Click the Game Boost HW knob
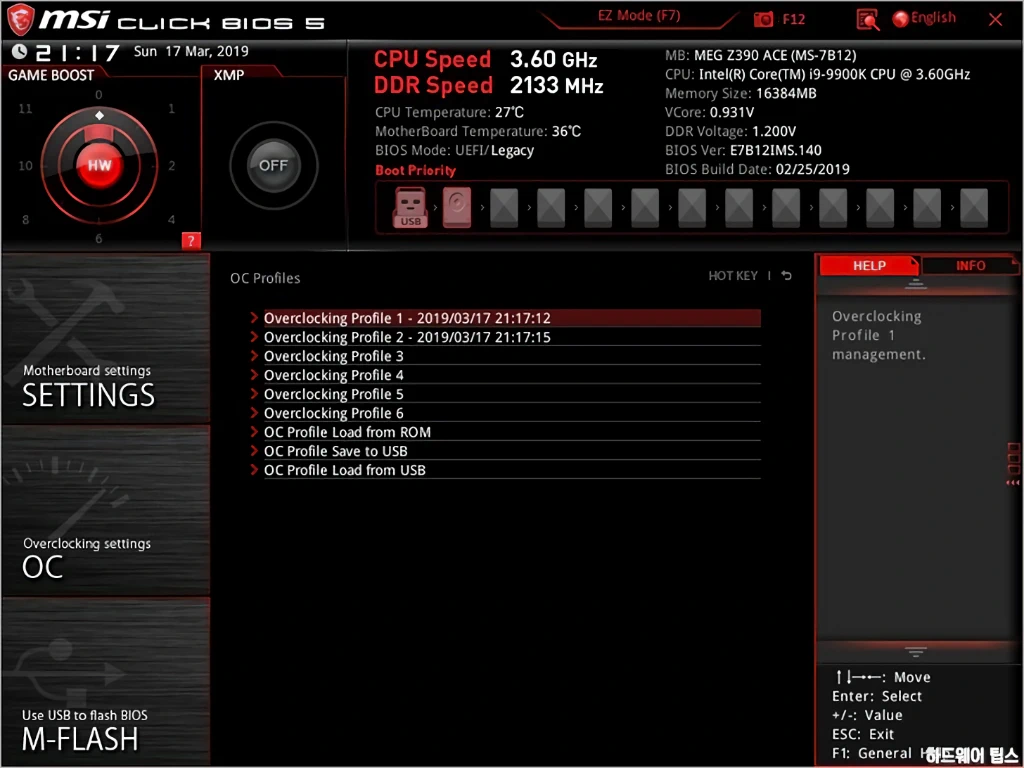Screen dimensions: 1024x768 coord(99,165)
